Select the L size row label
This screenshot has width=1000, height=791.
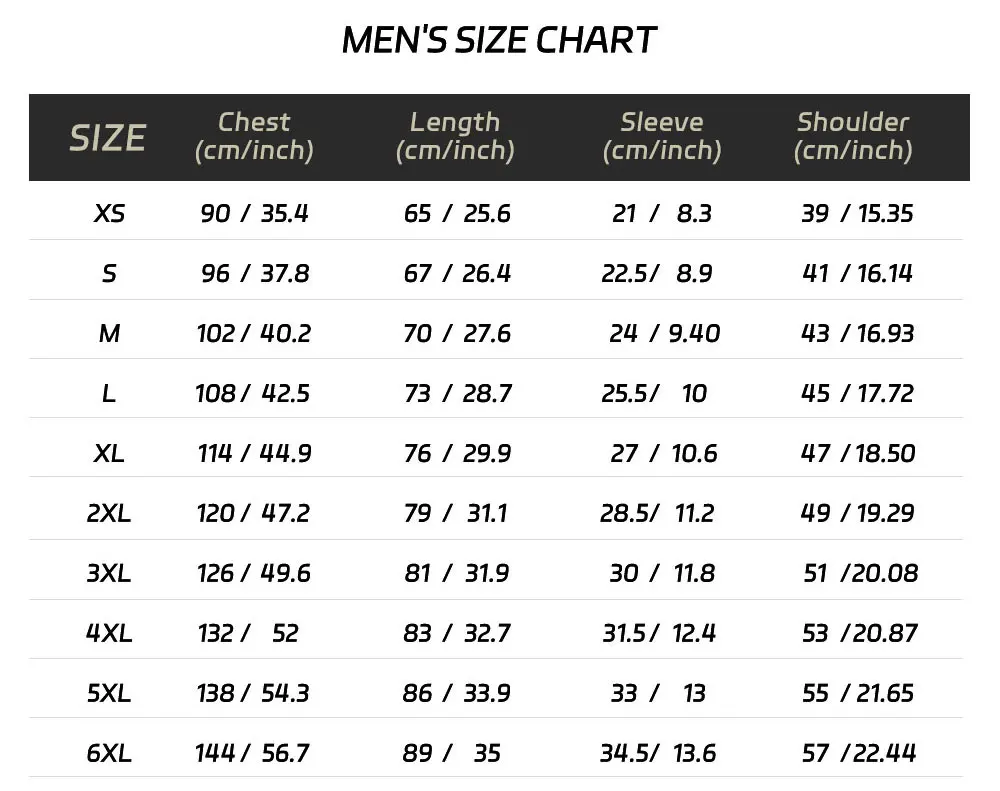tap(109, 393)
